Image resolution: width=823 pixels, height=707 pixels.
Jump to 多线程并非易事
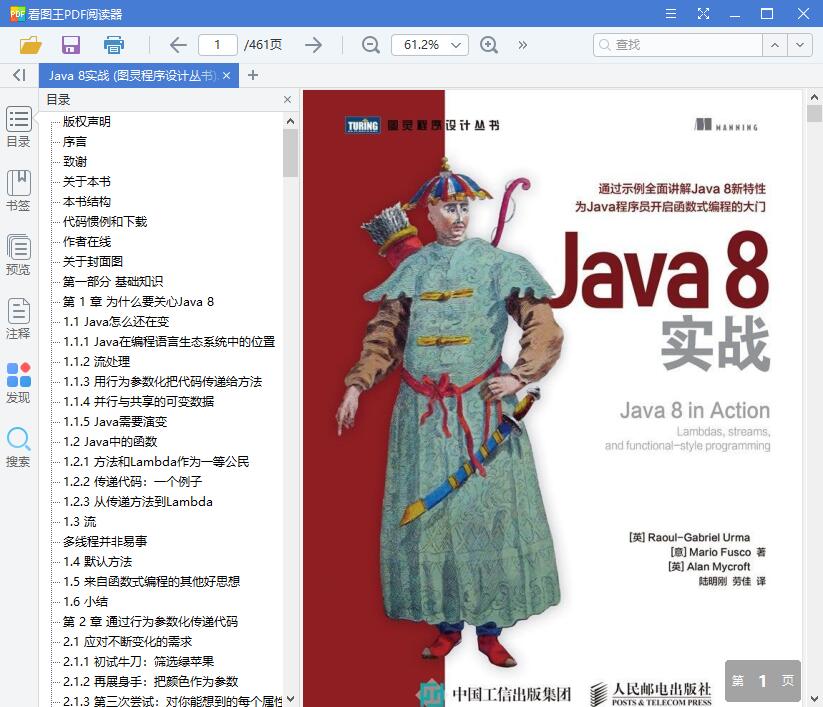(105, 542)
